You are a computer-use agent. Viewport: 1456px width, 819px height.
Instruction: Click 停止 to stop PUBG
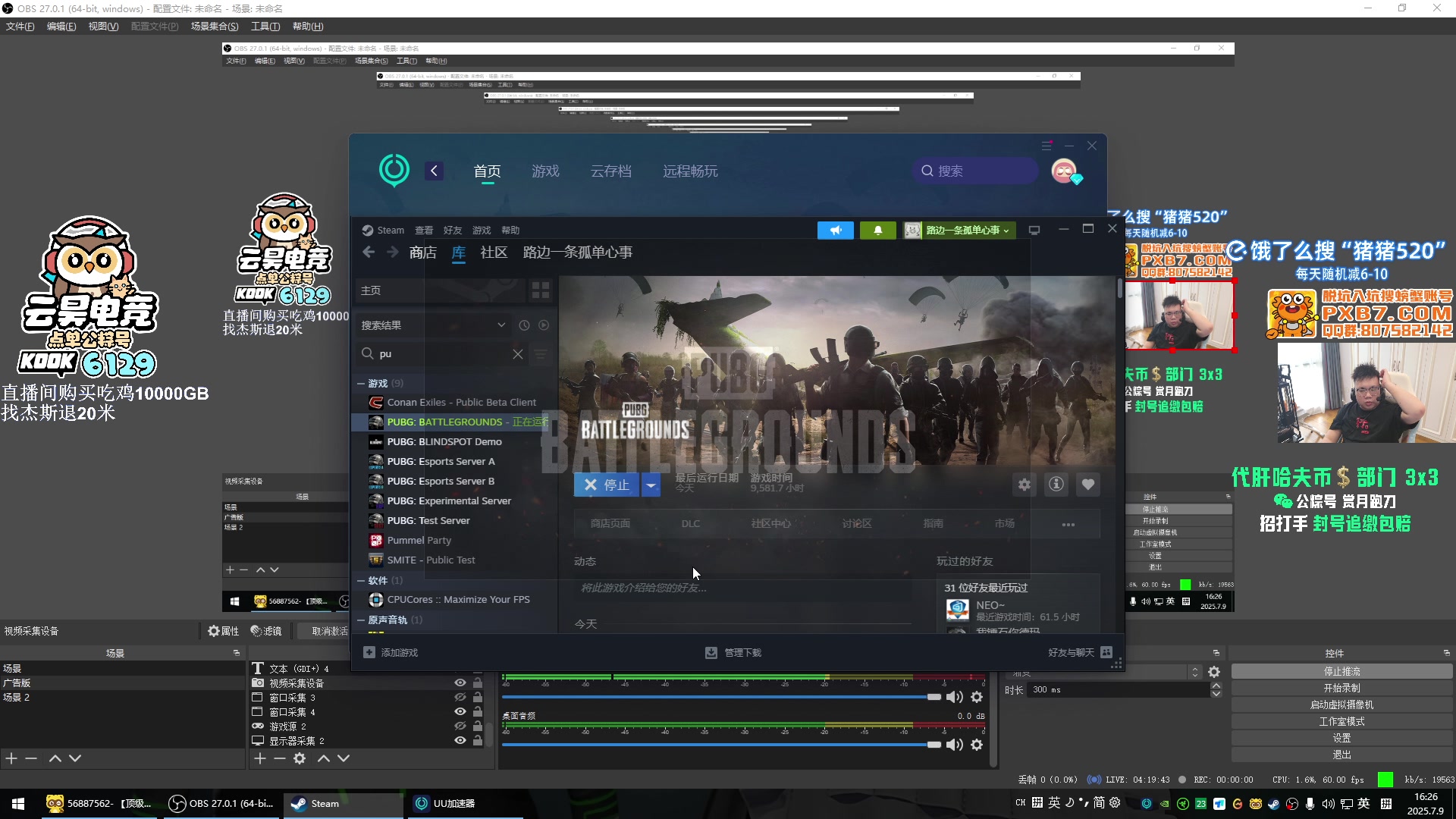tap(607, 485)
